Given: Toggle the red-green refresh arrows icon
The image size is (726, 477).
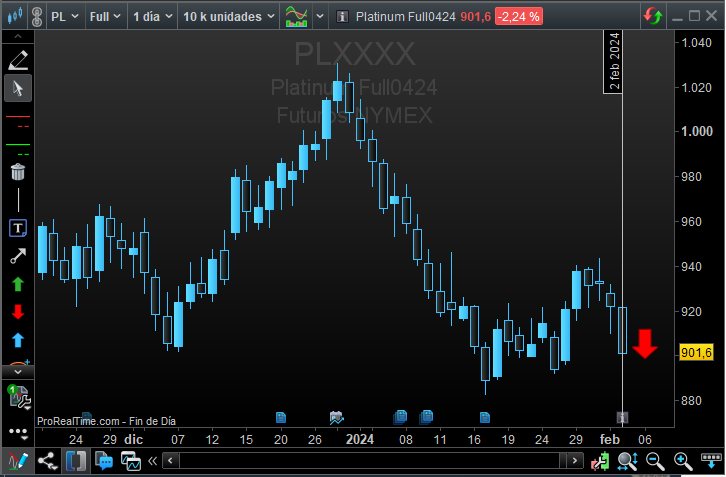Looking at the screenshot, I should tap(653, 16).
